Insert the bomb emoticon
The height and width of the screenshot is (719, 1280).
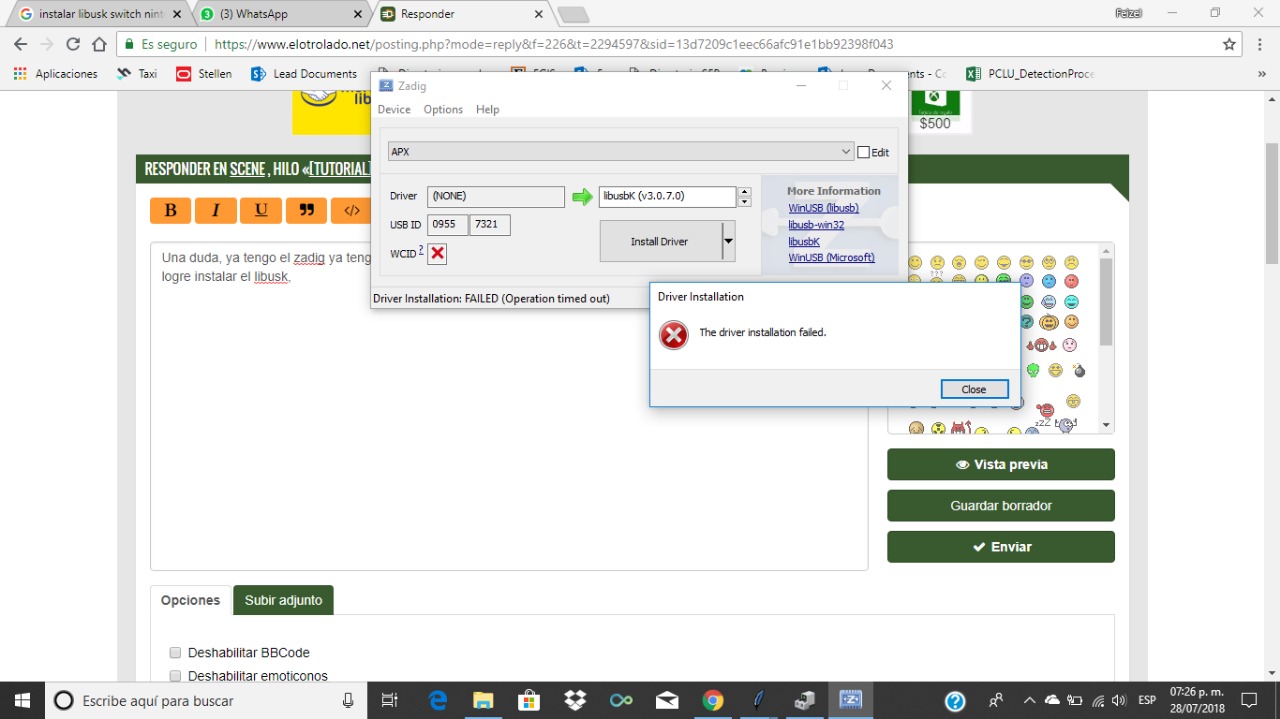pyautogui.click(x=1078, y=370)
